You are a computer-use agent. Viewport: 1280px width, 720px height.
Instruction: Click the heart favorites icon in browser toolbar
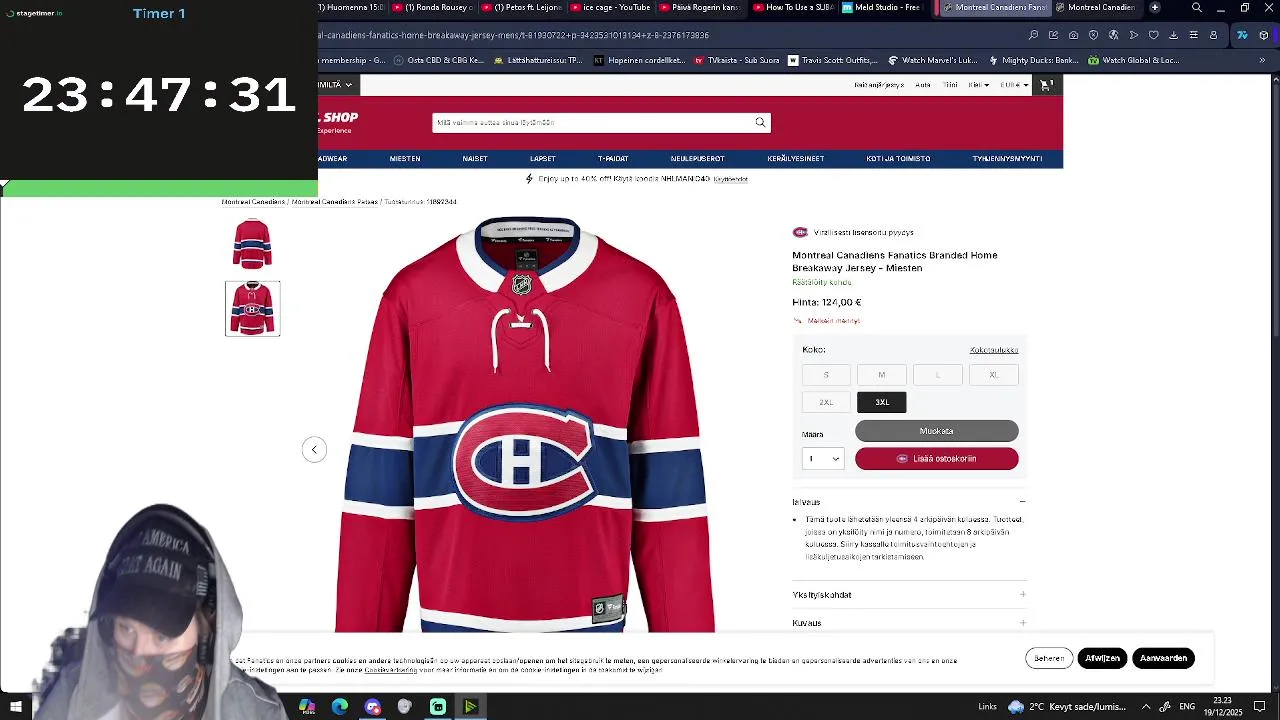click(1153, 35)
